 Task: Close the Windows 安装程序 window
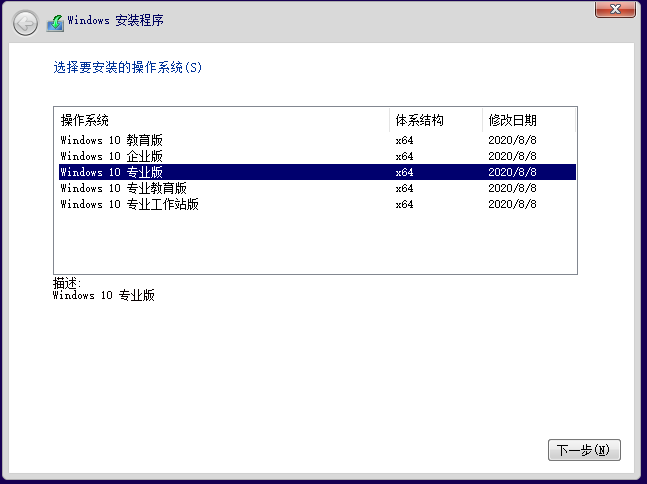point(615,9)
